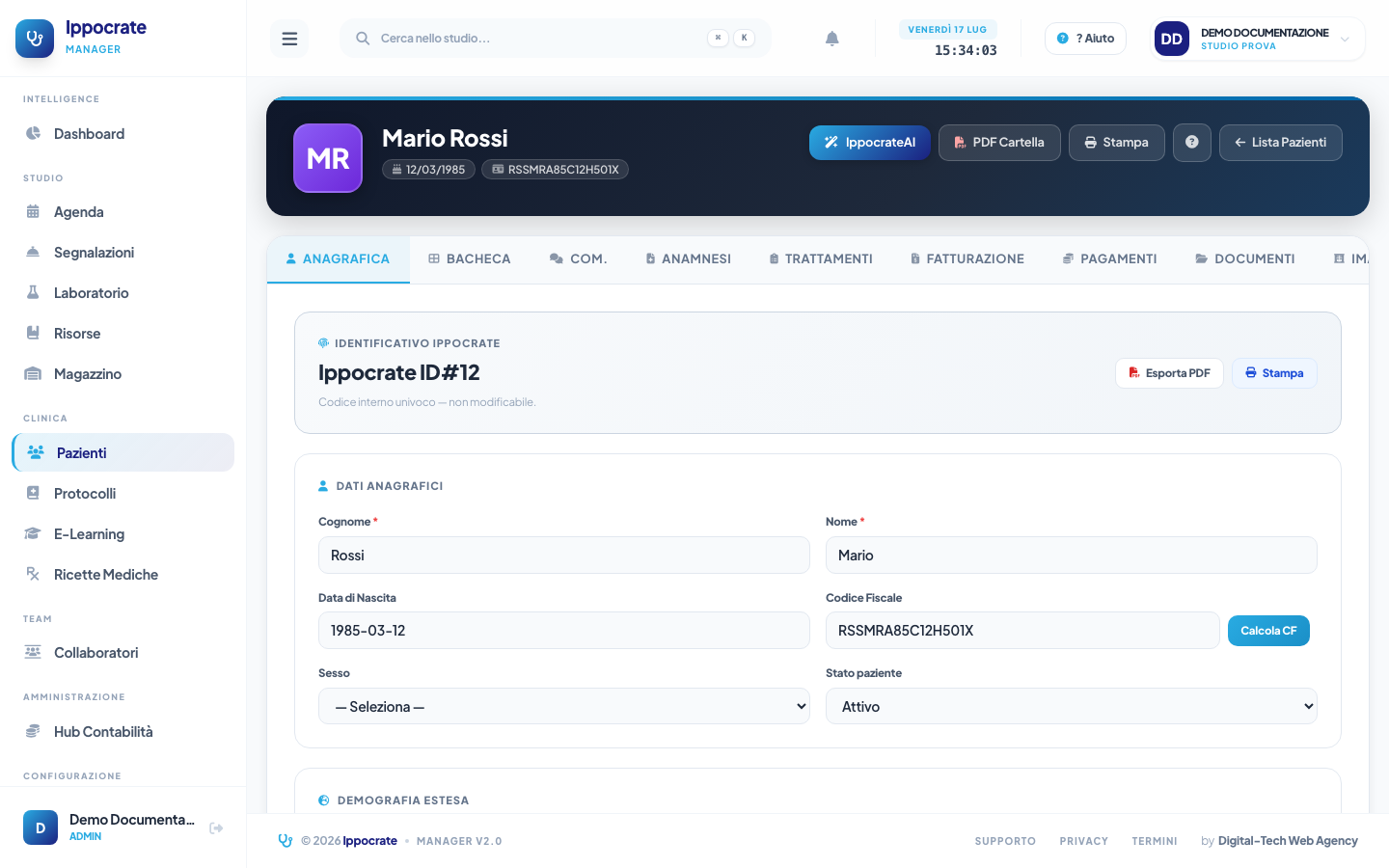Switch to the Com. tab
Screen dimensions: 1389x868
tap(578, 259)
